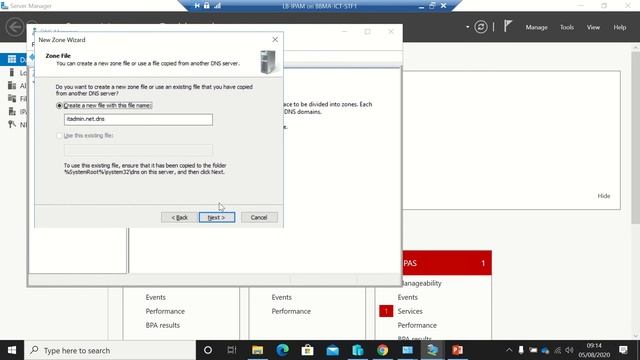This screenshot has width=640, height=360.
Task: Click Next in New Zone Wizard
Action: coord(217,218)
